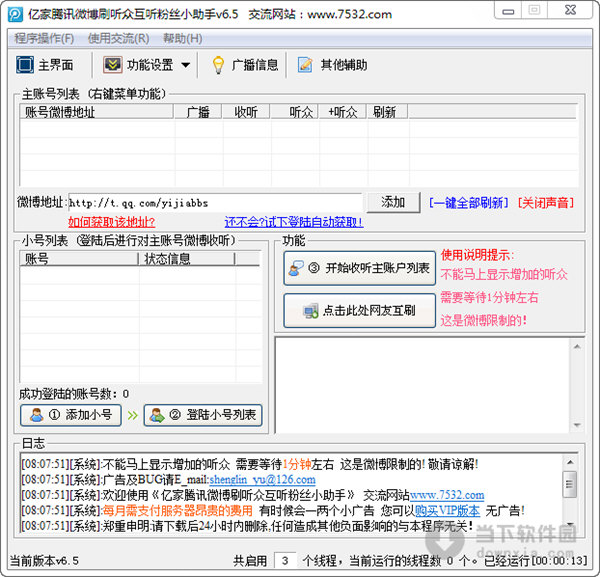Image resolution: width=600 pixels, height=577 pixels.
Task: Click the thread count field showing 3
Action: pyautogui.click(x=285, y=561)
